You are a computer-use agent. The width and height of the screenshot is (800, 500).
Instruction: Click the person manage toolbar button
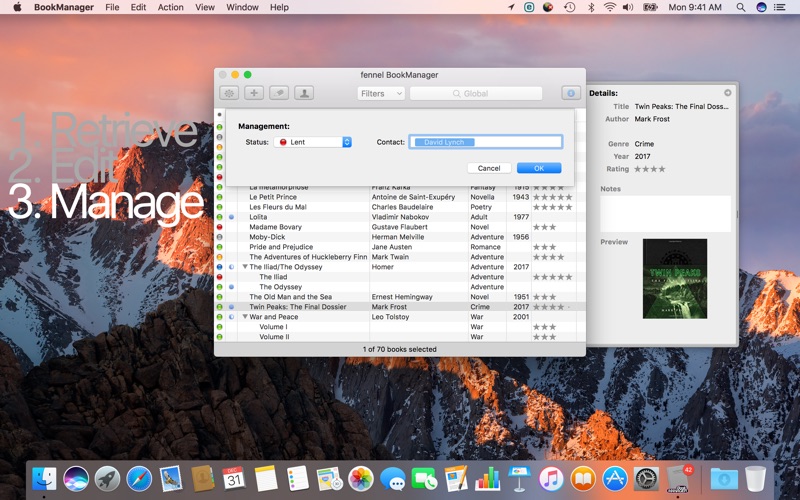[x=304, y=93]
